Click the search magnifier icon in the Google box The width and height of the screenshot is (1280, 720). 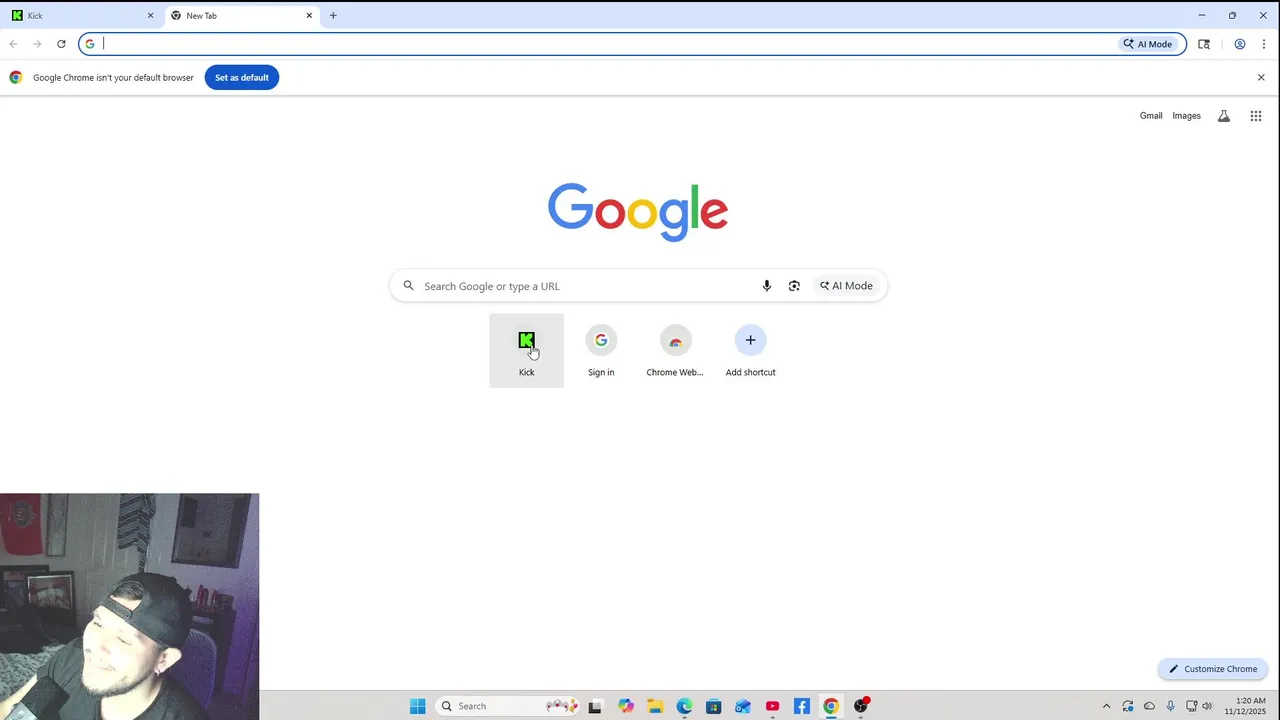pos(408,286)
